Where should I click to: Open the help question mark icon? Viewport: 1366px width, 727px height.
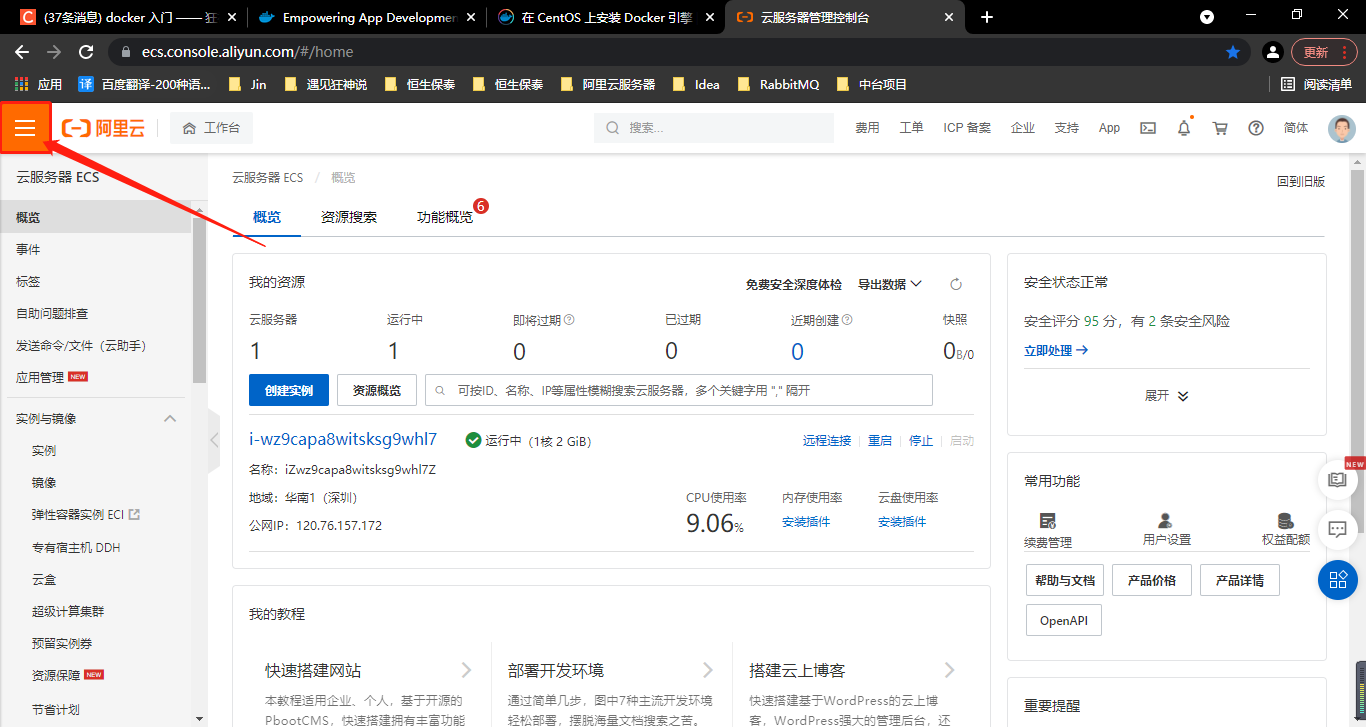(x=1256, y=128)
